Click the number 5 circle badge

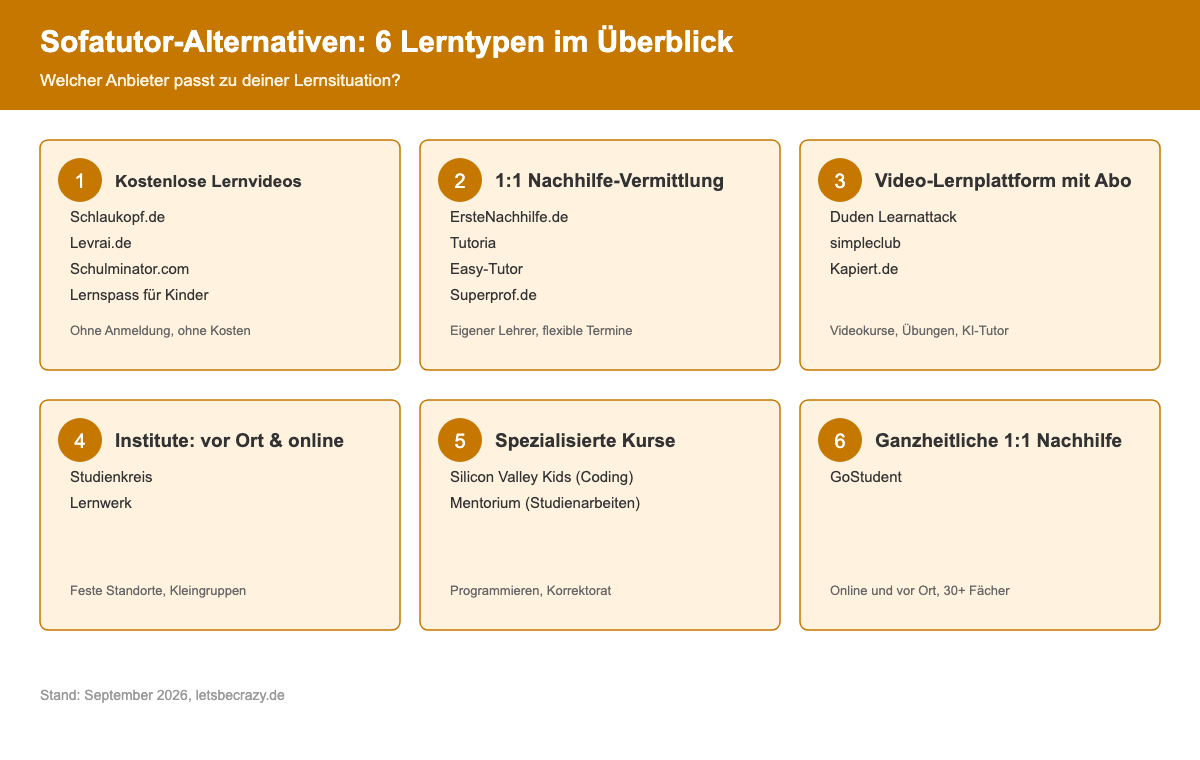pos(460,441)
